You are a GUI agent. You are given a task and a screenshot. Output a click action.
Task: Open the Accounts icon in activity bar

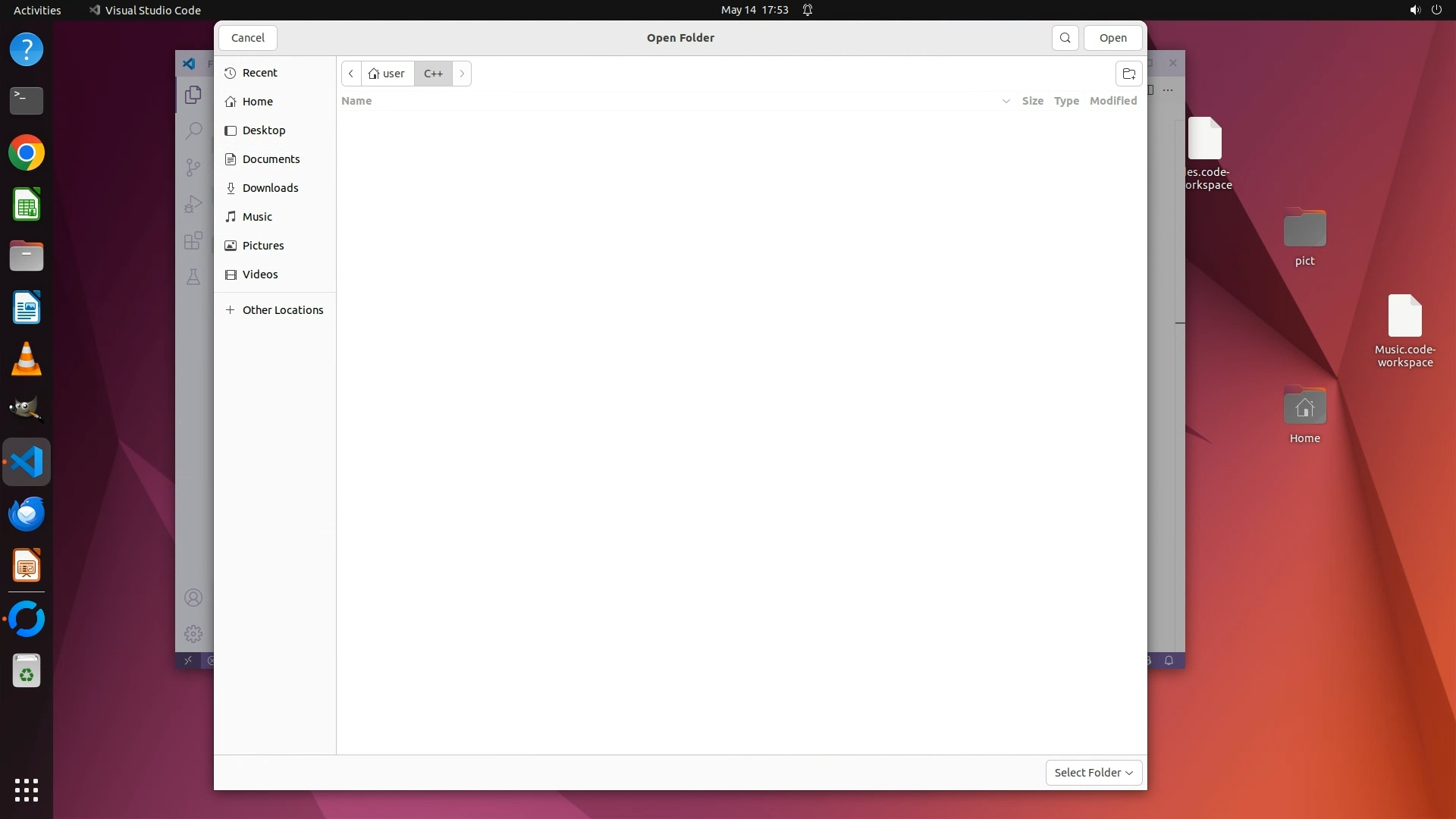click(x=193, y=598)
